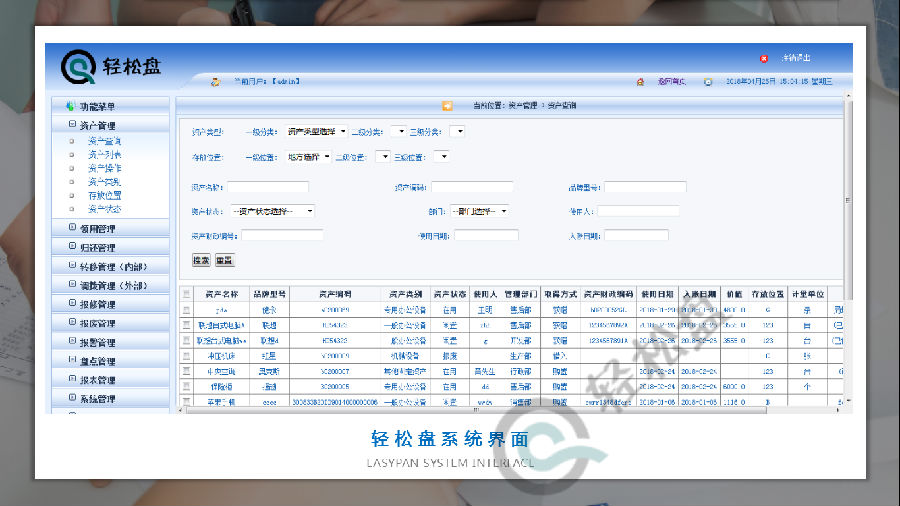Image resolution: width=900 pixels, height=506 pixels.
Task: Click the table's horizontal scrollbar
Action: (476, 410)
